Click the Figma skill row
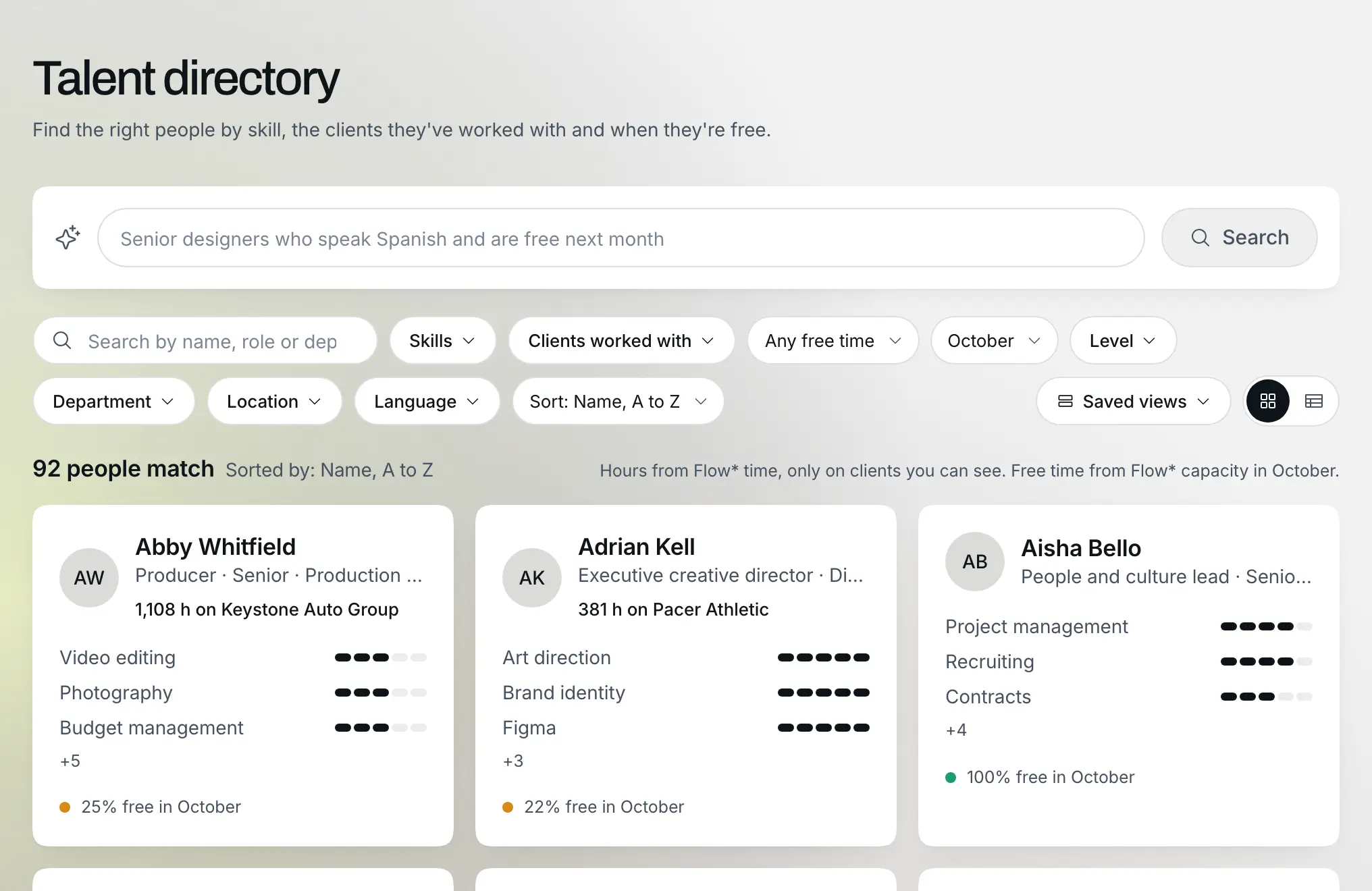 click(686, 728)
